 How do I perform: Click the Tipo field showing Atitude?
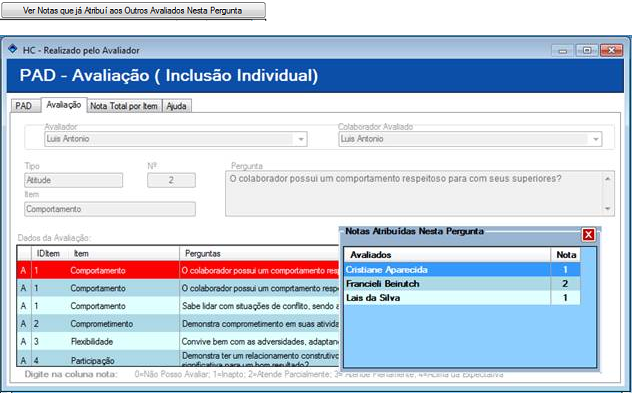click(73, 180)
